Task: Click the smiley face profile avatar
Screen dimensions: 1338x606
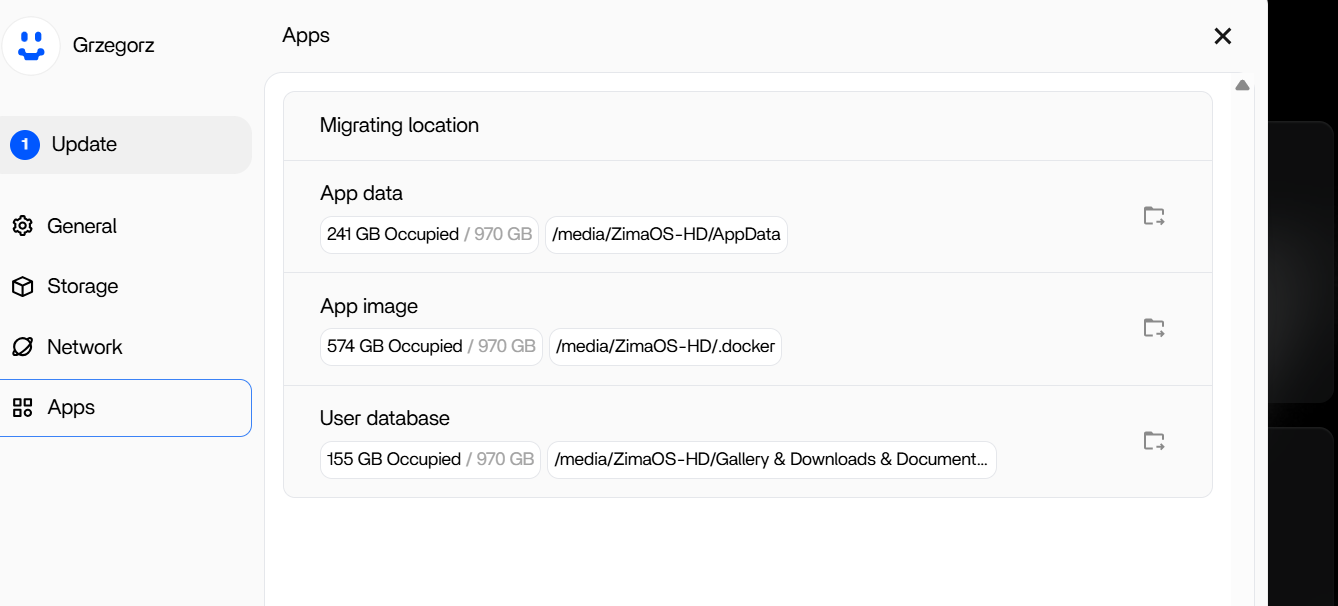Action: (31, 45)
